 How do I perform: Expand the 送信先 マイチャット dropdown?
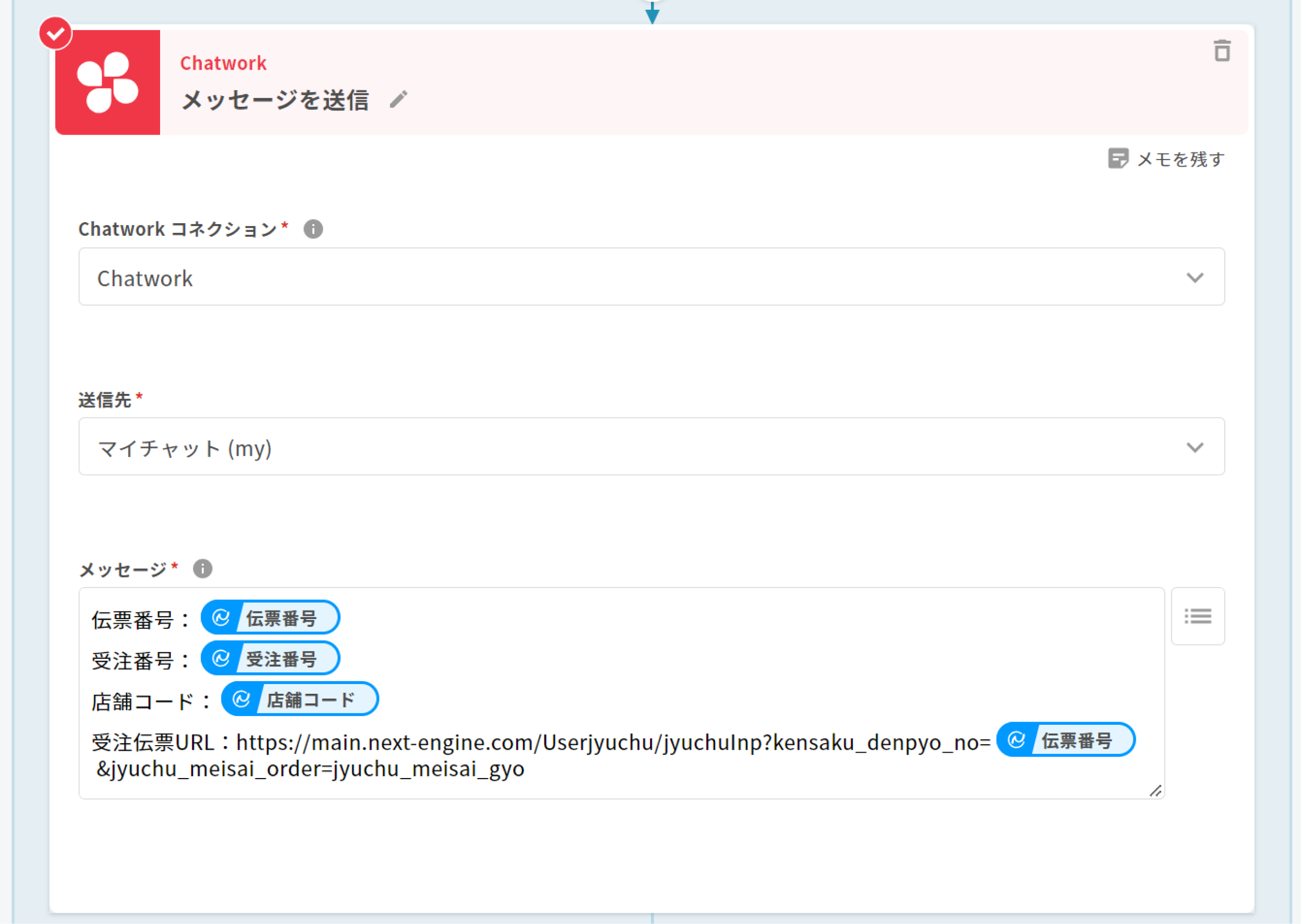tap(651, 447)
